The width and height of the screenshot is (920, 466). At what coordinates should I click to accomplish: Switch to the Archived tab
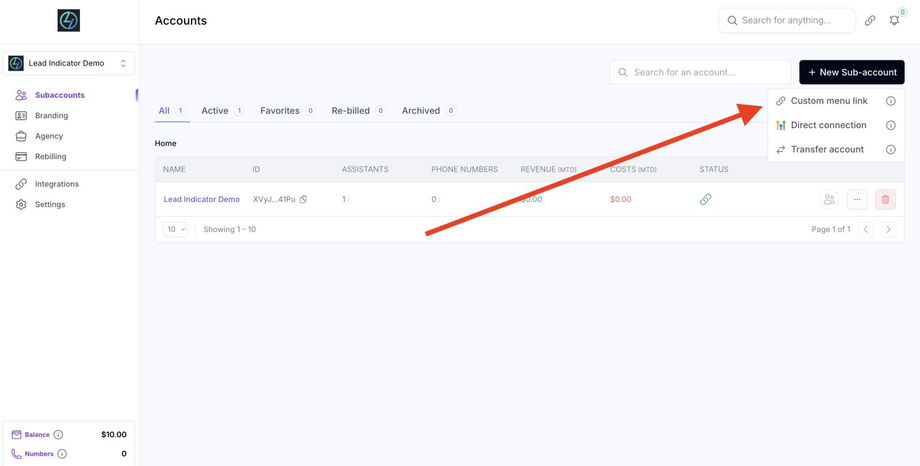[x=429, y=111]
